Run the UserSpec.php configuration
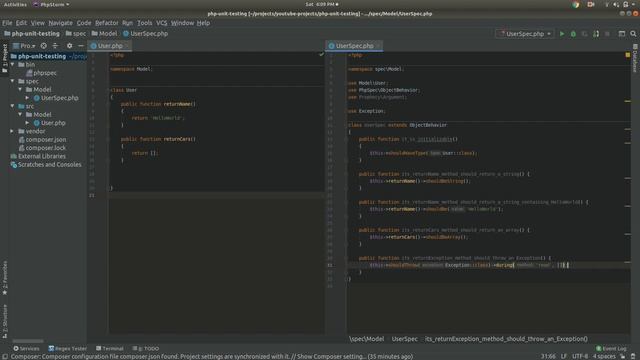640x360 pixels. click(x=562, y=34)
